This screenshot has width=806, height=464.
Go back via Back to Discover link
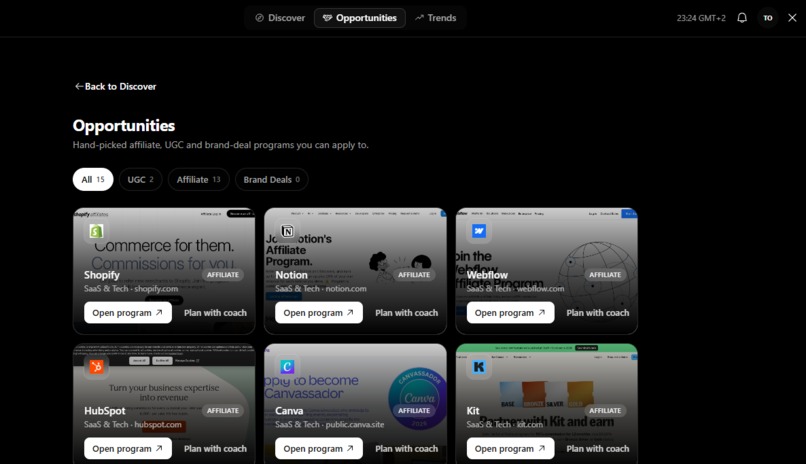click(115, 86)
